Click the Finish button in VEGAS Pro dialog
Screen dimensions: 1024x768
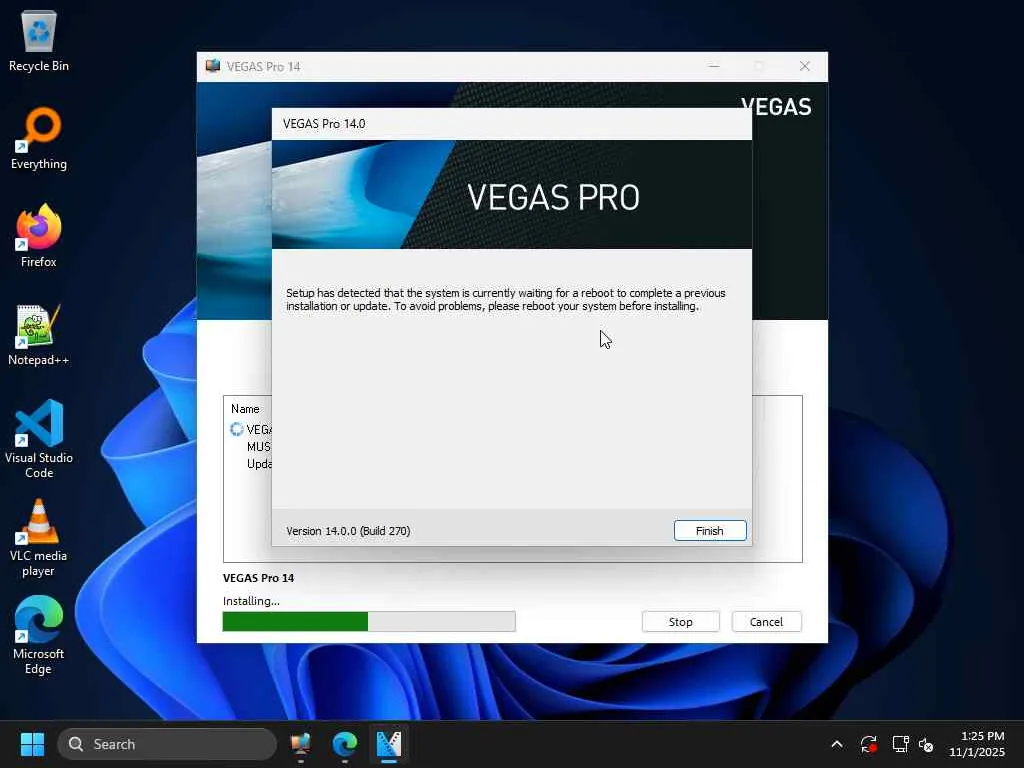710,530
